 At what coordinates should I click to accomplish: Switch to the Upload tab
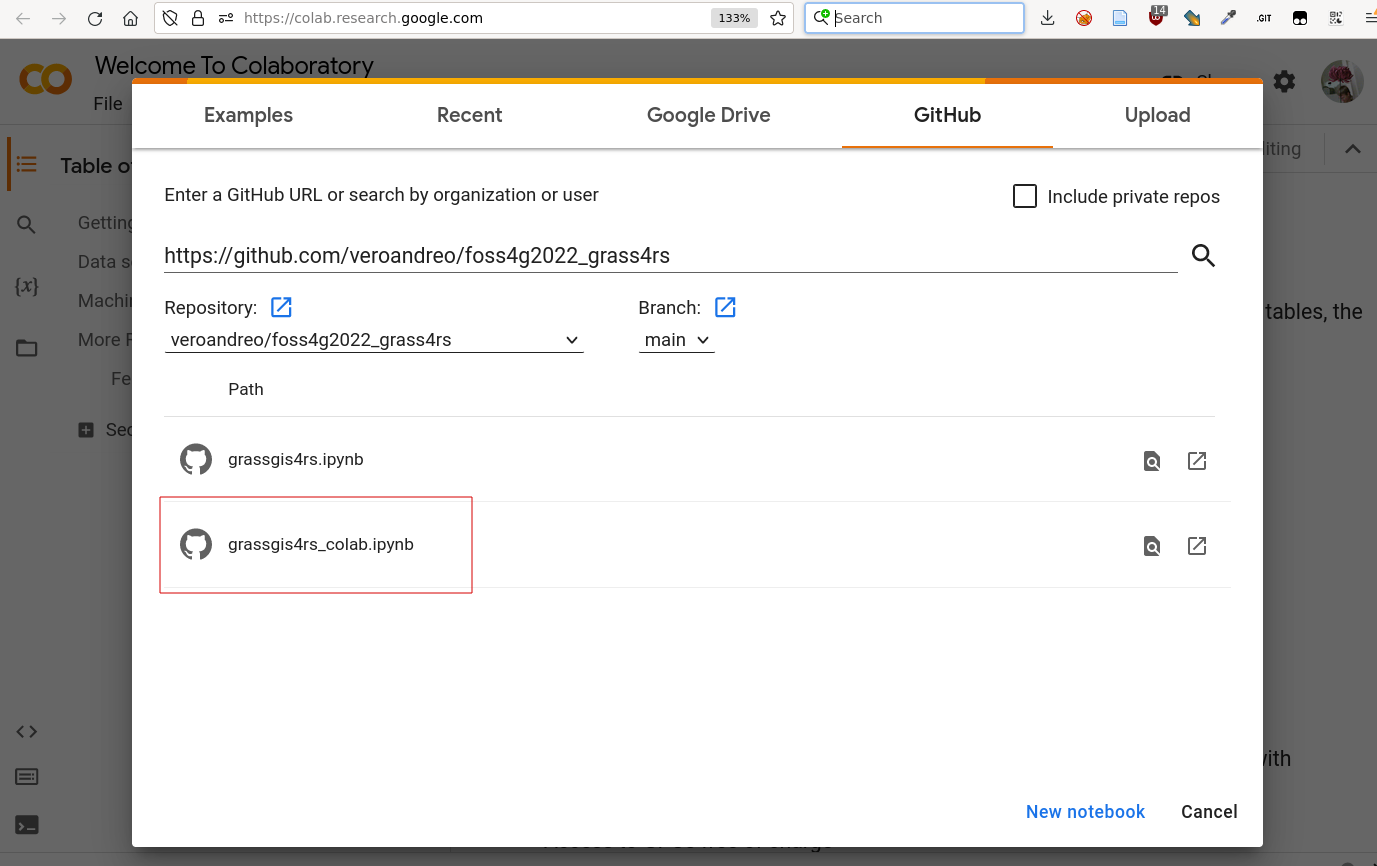pos(1157,115)
